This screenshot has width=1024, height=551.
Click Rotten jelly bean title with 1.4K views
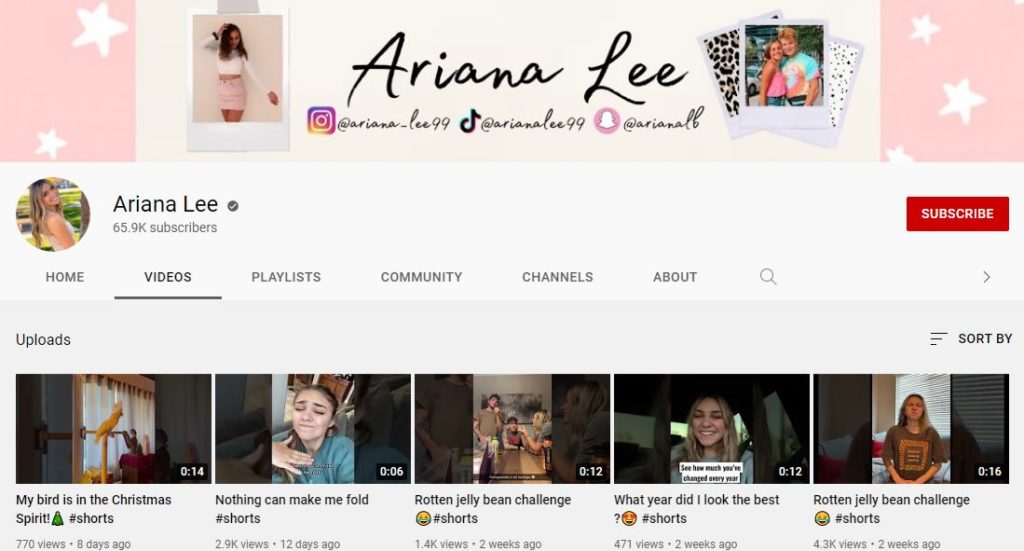492,509
